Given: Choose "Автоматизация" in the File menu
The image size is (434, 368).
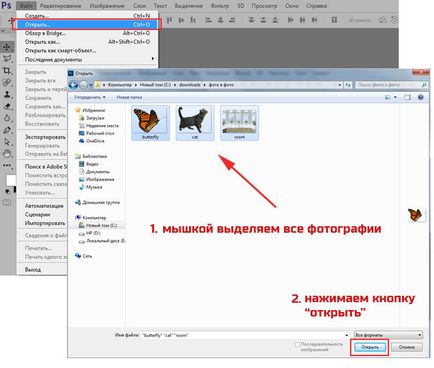Looking at the screenshot, I should click(x=42, y=206).
